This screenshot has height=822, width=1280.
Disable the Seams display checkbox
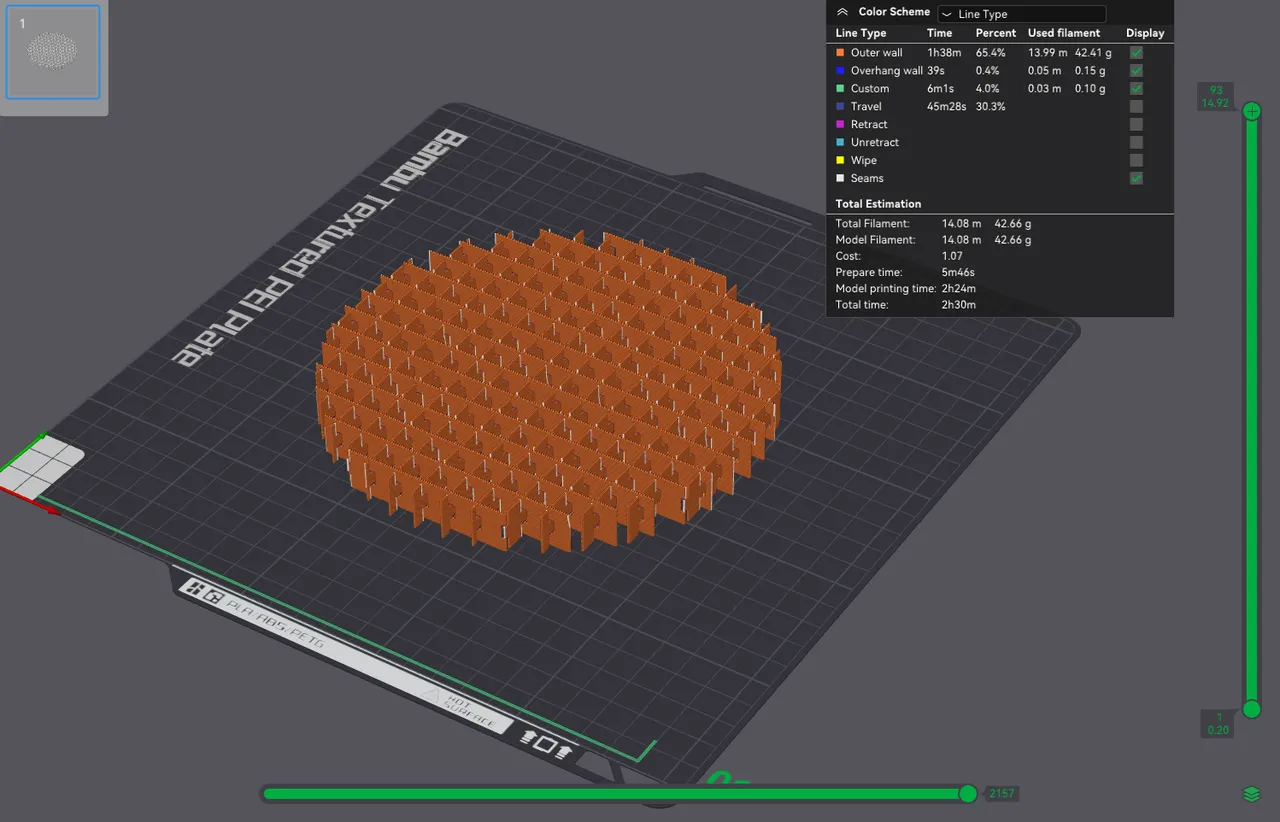pyautogui.click(x=1136, y=178)
